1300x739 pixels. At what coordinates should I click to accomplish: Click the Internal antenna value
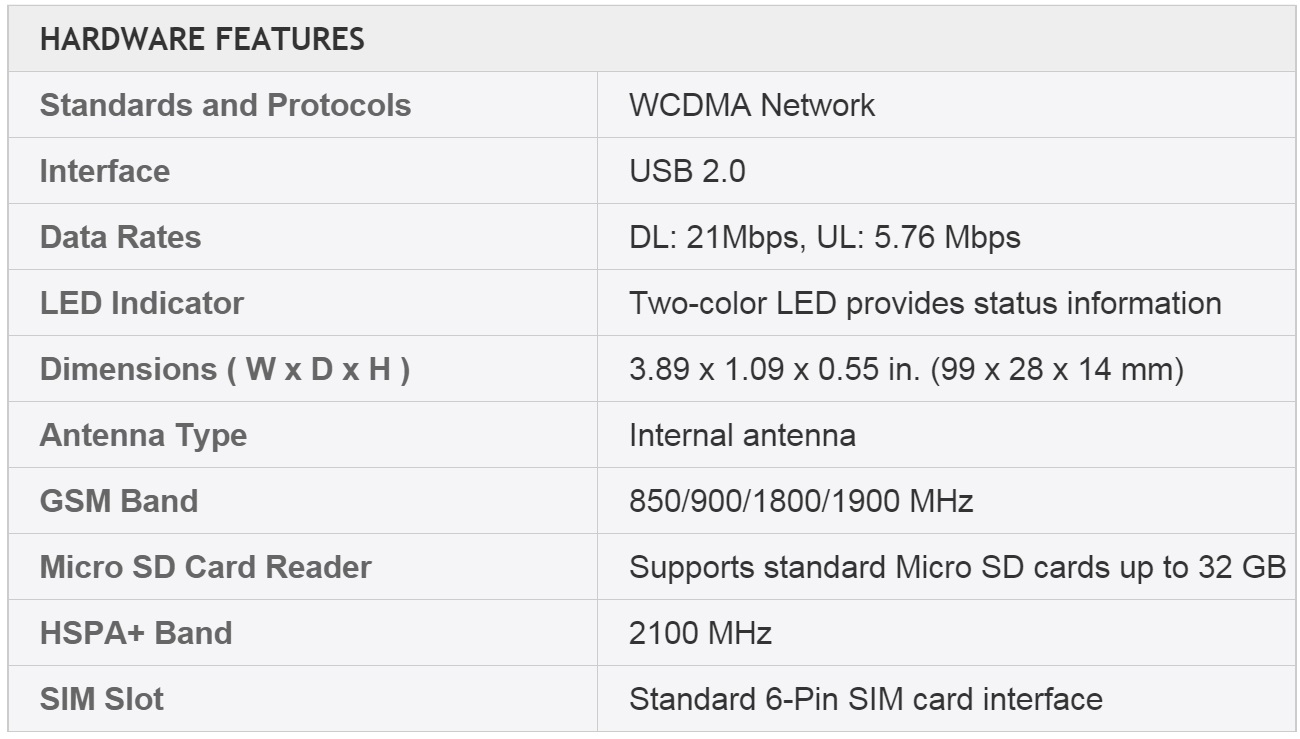click(741, 435)
